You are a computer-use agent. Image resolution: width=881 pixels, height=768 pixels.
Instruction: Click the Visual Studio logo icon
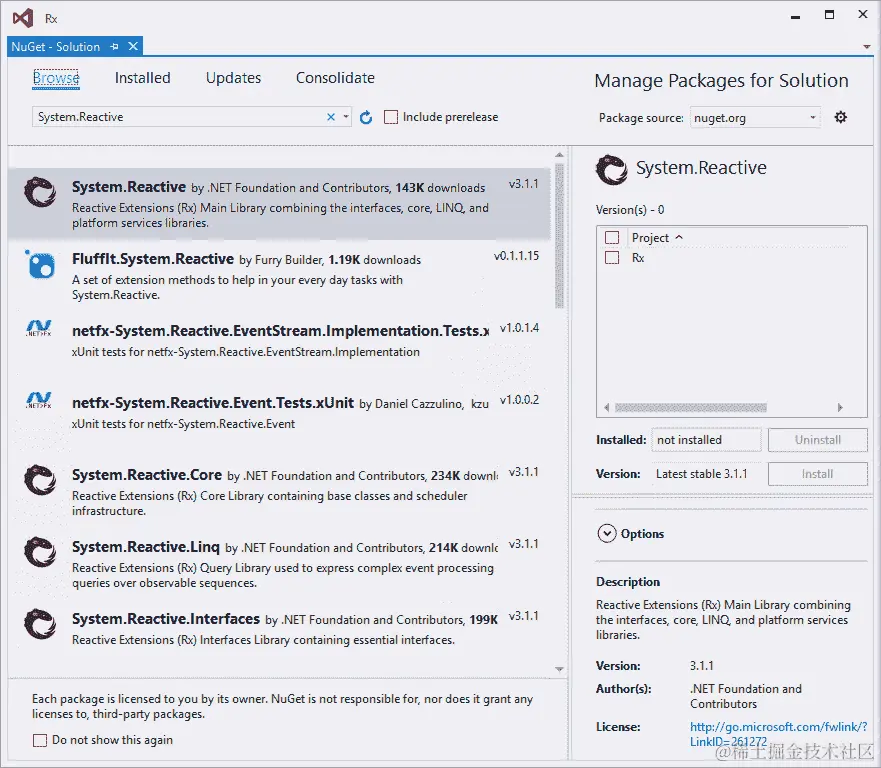(23, 19)
